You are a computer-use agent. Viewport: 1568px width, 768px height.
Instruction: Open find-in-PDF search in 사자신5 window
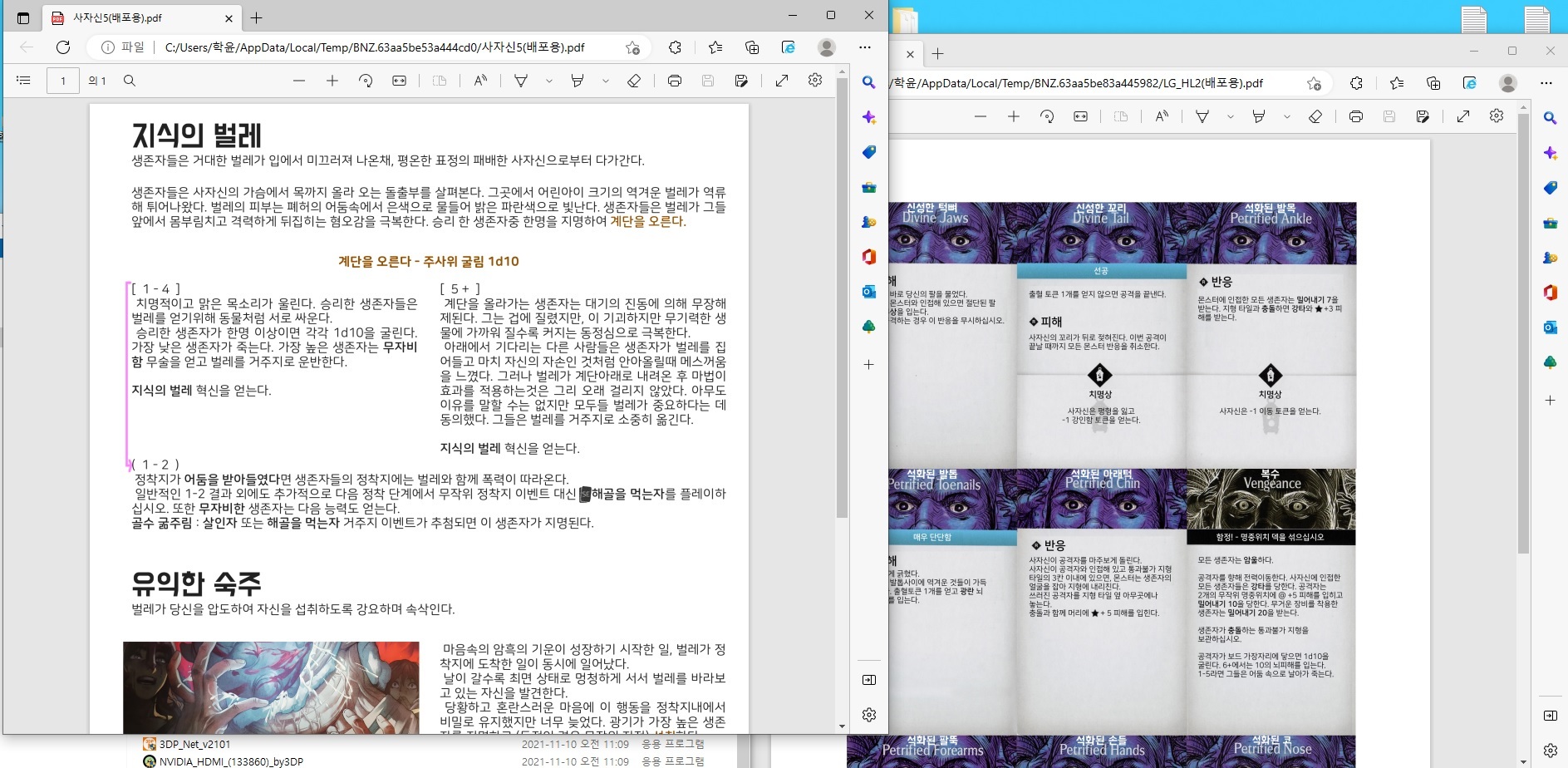click(130, 81)
